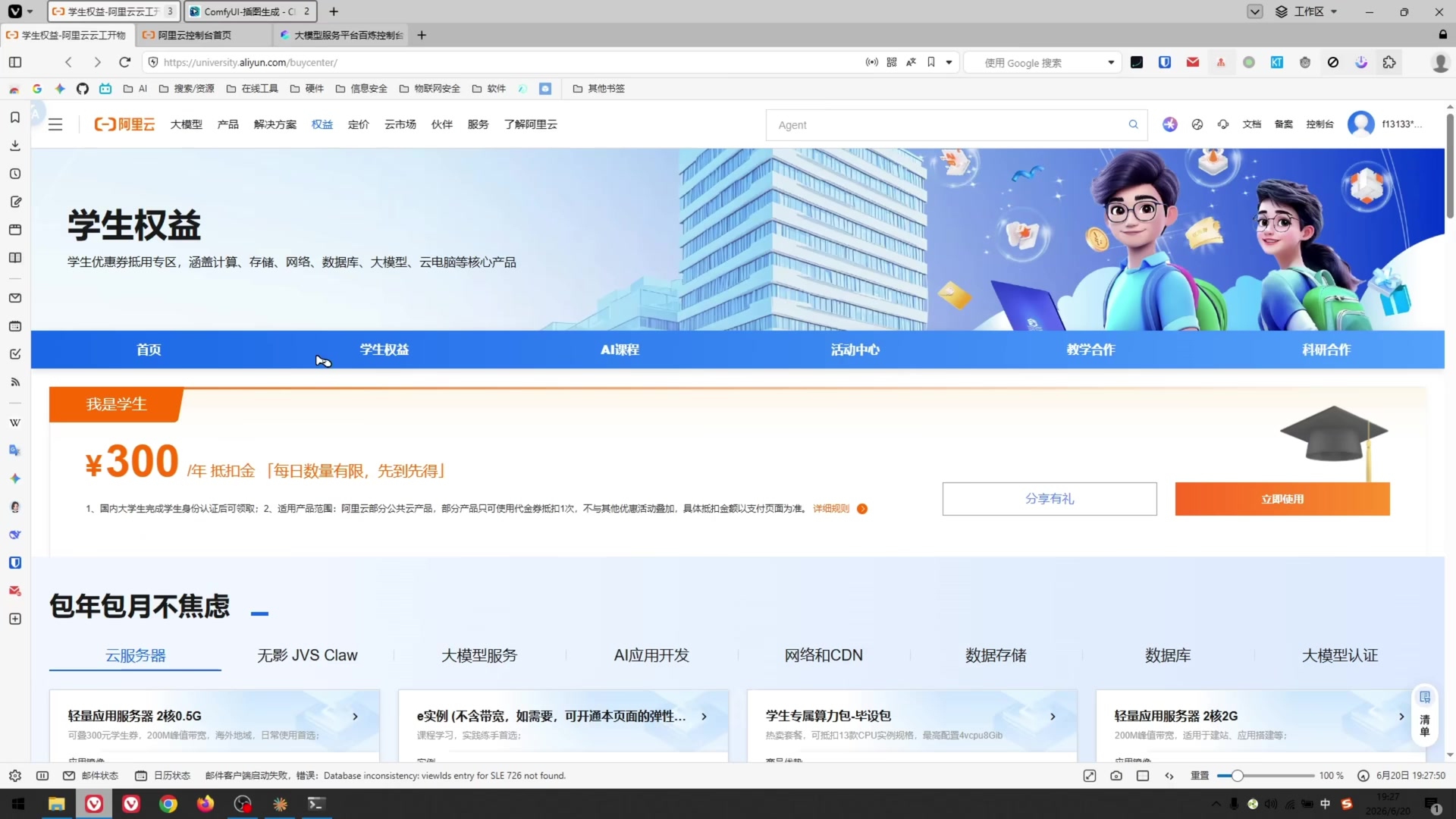Click the translate page icon in address bar
The image size is (1456, 819).
pyautogui.click(x=912, y=62)
